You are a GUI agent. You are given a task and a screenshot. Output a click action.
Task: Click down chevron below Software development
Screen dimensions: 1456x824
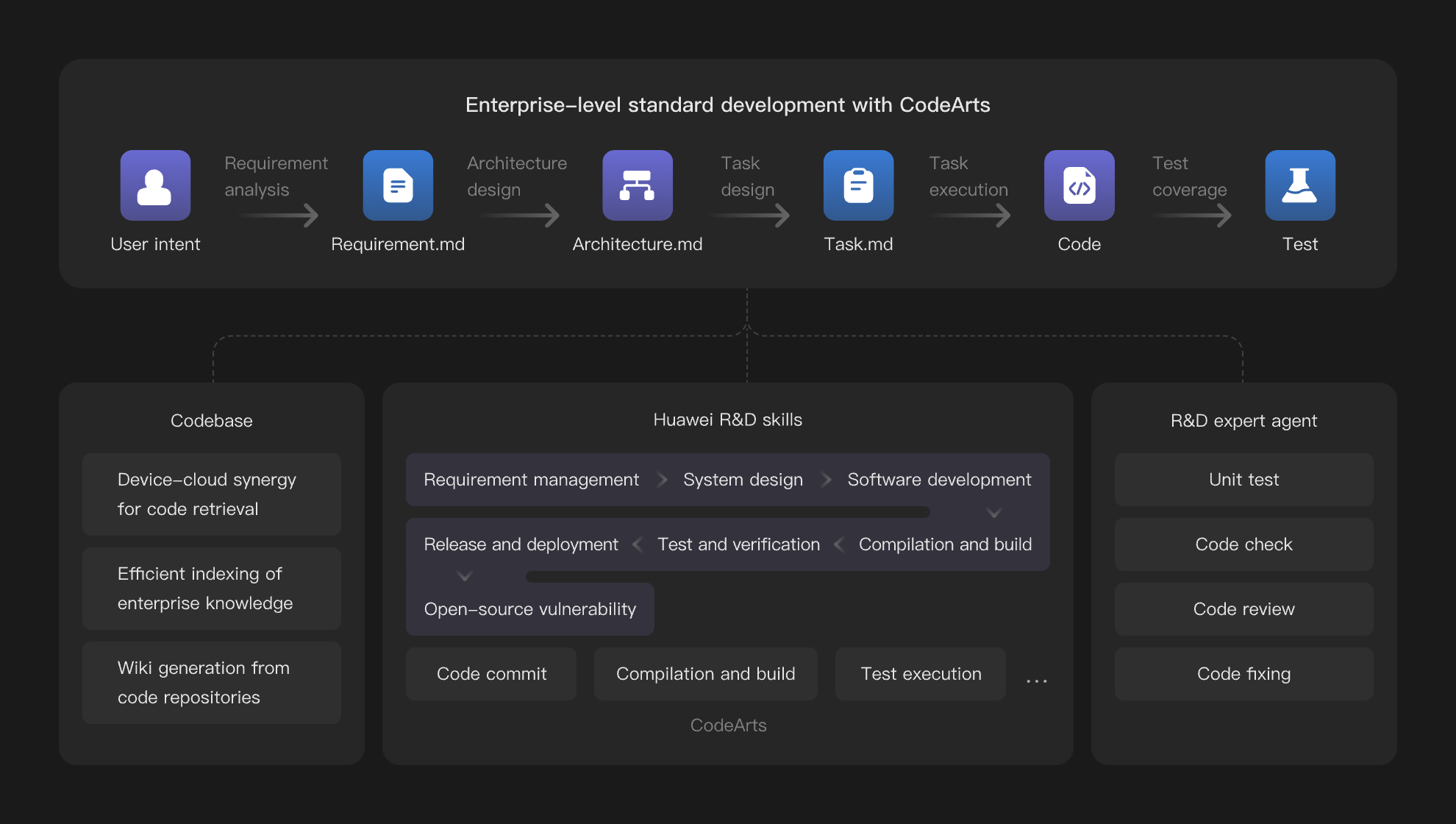point(994,513)
